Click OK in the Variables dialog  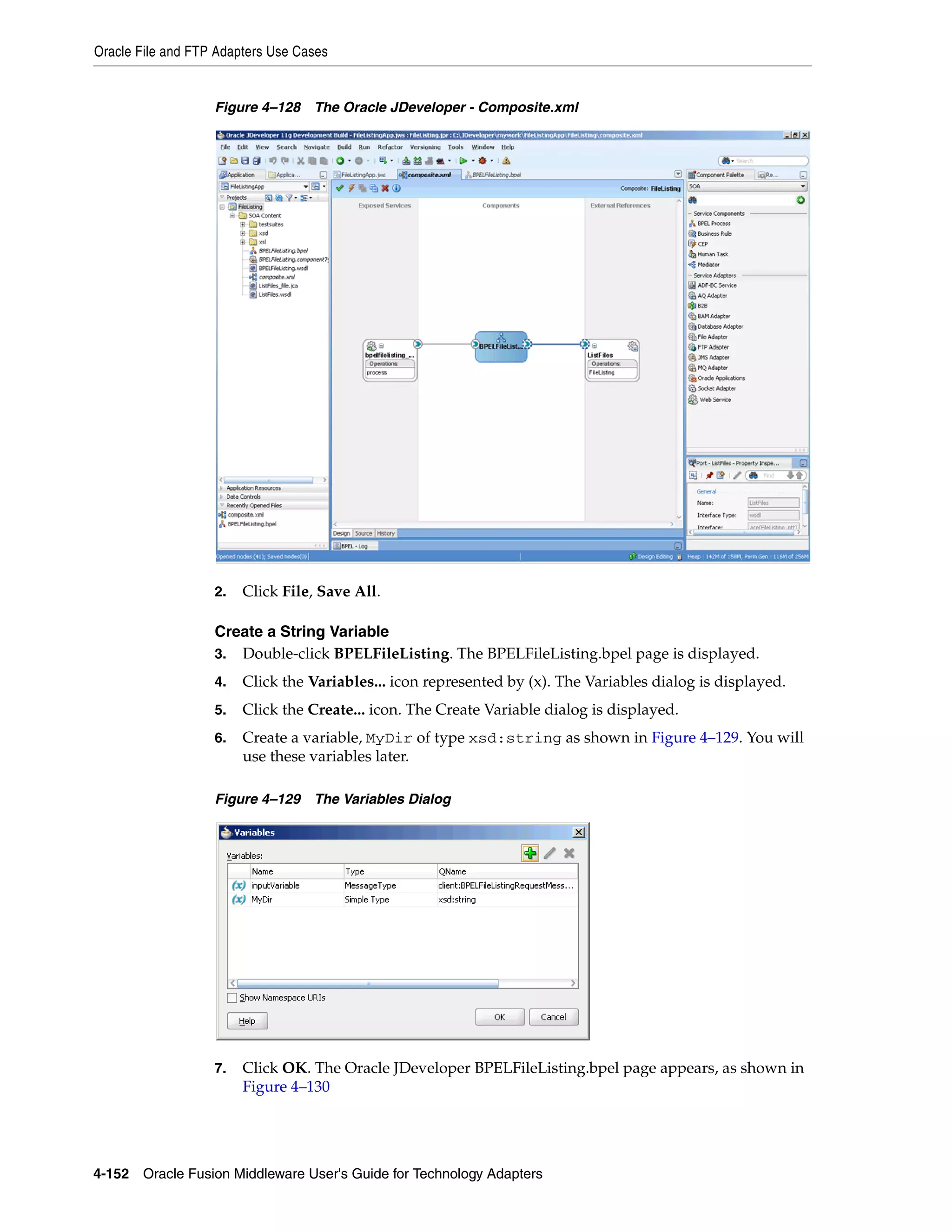pos(500,1017)
